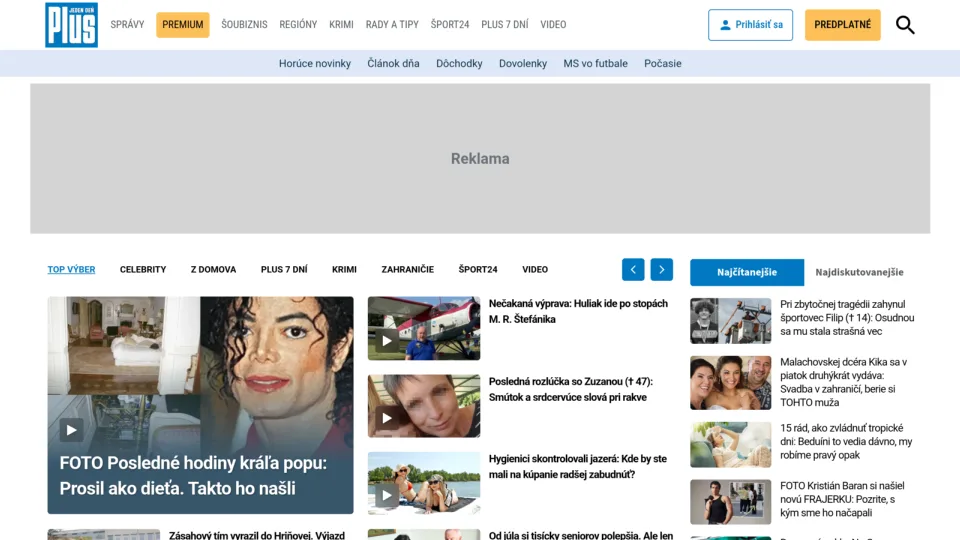Show previous carousel categories with left arrow
Image resolution: width=960 pixels, height=540 pixels.
point(633,269)
